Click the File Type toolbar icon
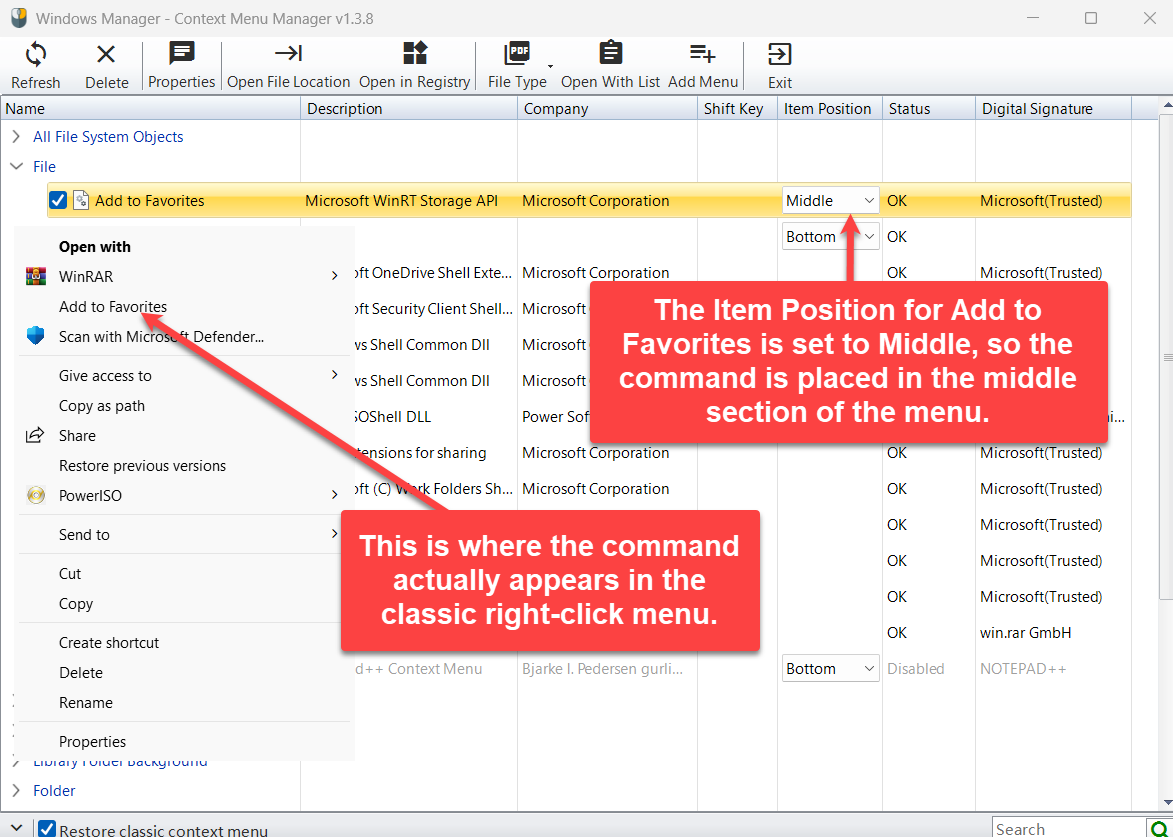Image resolution: width=1173 pixels, height=837 pixels. click(x=517, y=54)
